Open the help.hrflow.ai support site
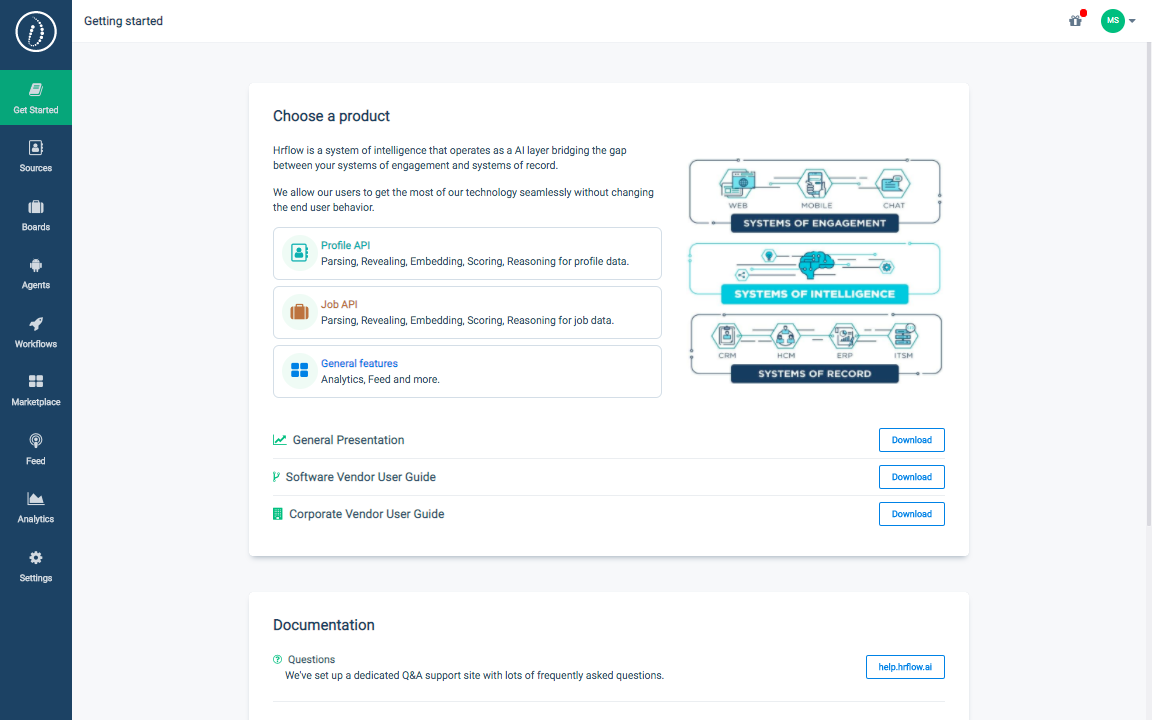 904,667
